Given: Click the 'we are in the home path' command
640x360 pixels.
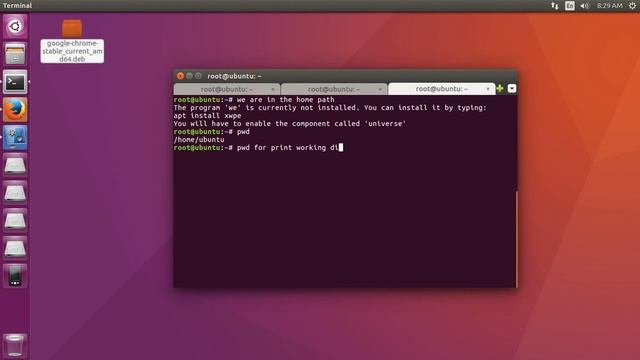Looking at the screenshot, I should pos(285,100).
